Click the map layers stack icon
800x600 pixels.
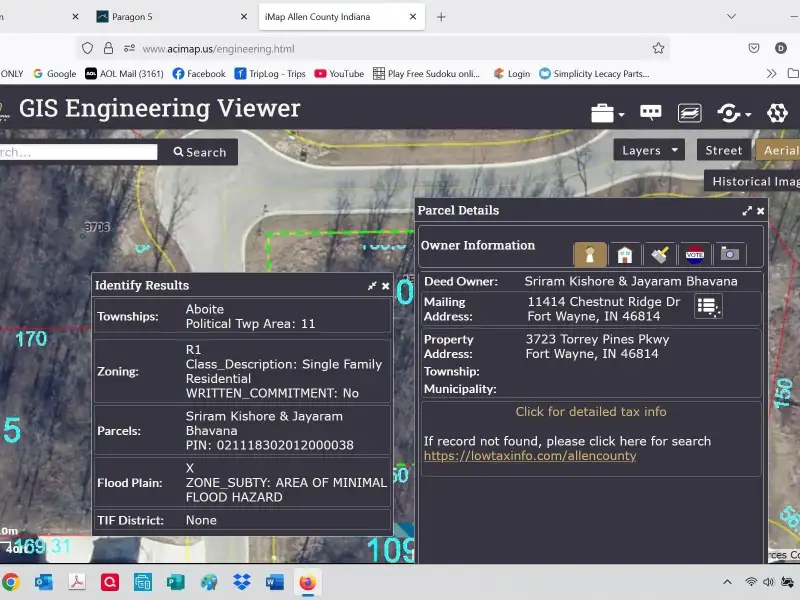point(690,113)
